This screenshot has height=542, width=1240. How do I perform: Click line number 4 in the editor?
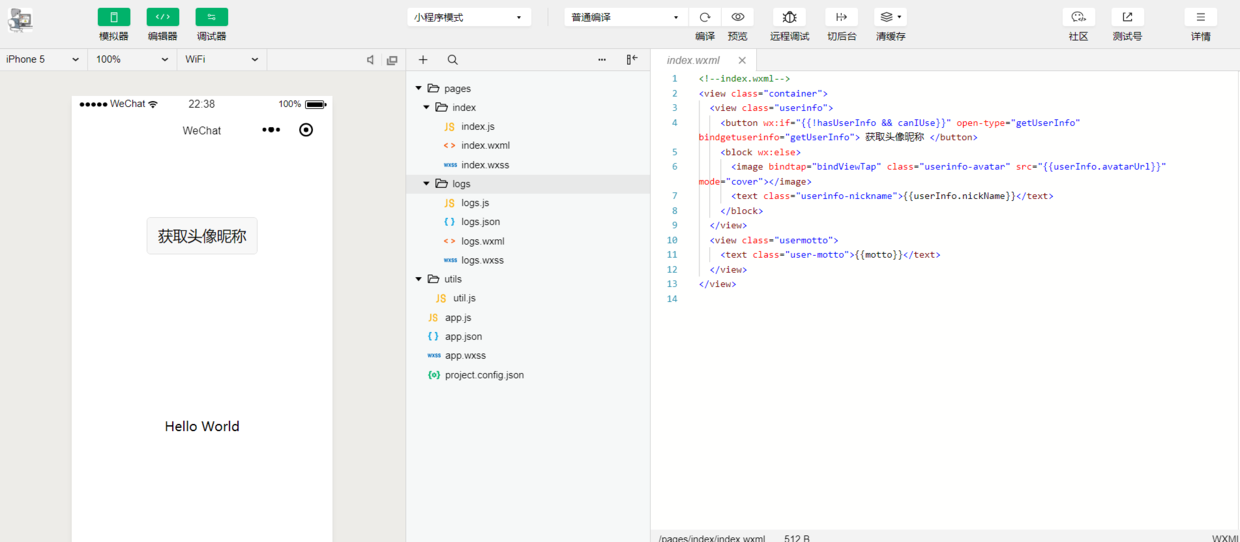675,123
